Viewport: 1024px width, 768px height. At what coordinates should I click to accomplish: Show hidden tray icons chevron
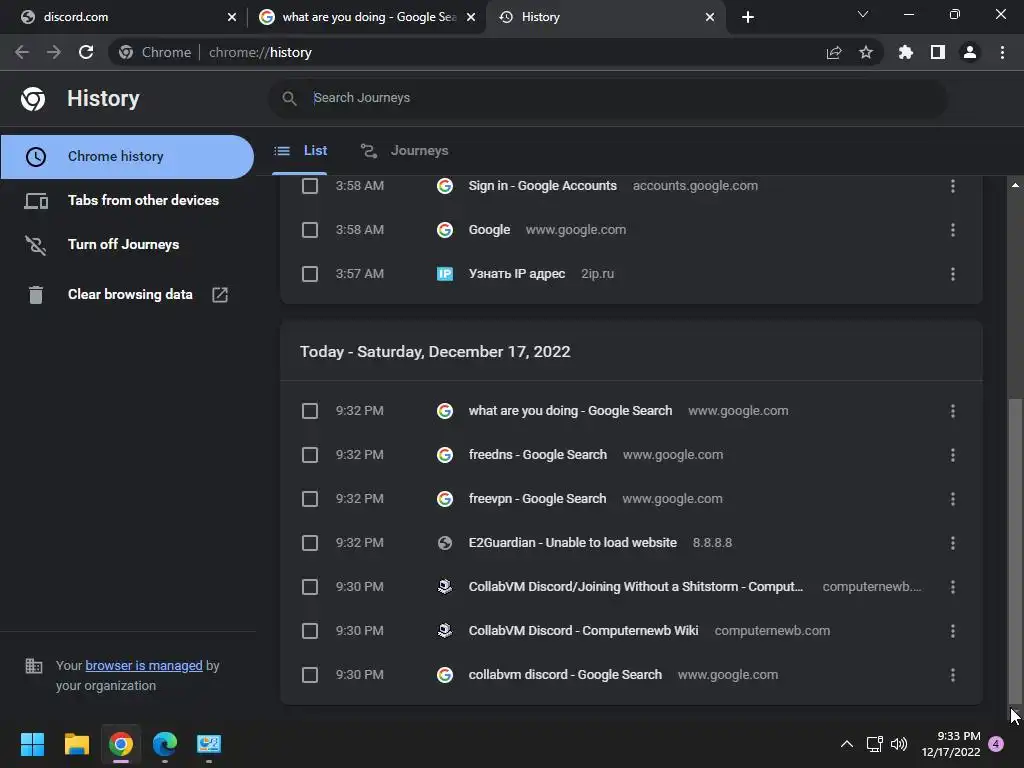tap(846, 744)
